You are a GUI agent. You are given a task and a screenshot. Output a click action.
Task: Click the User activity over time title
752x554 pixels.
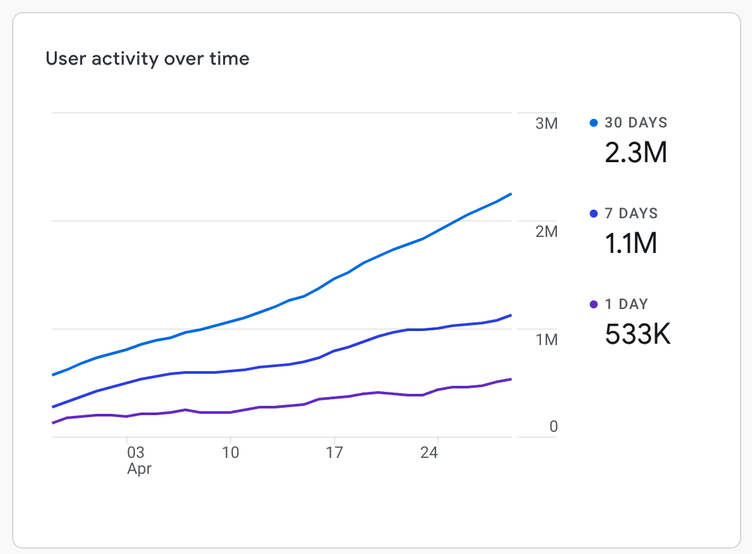[147, 59]
